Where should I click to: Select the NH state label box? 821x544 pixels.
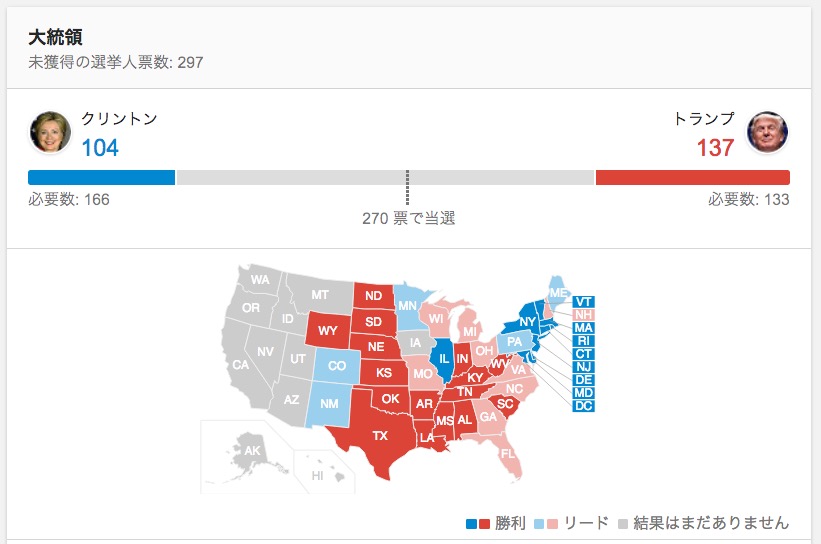584,314
